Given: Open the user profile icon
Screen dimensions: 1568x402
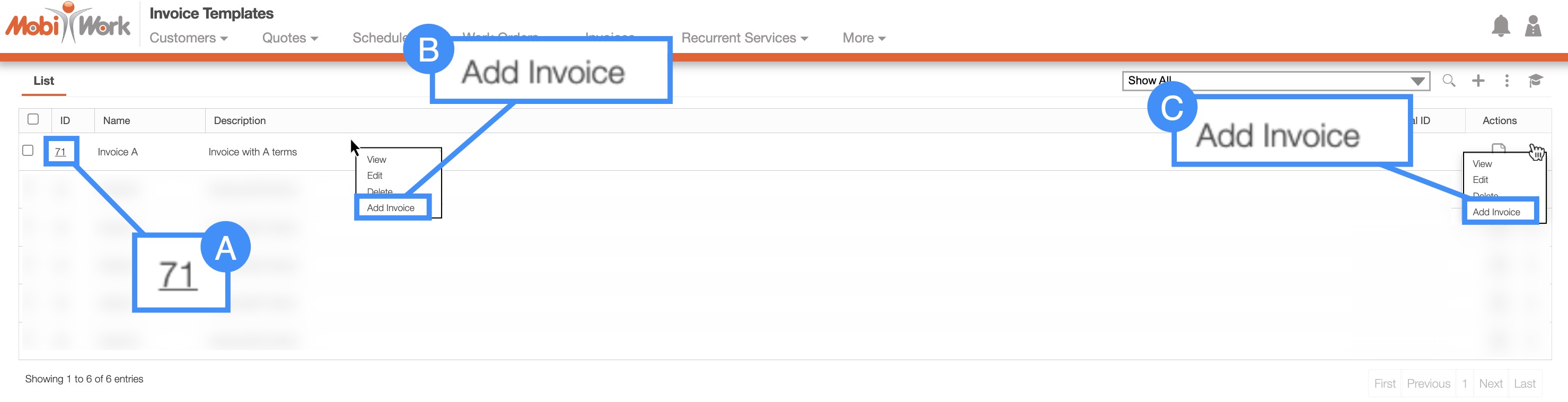Looking at the screenshot, I should click(1532, 25).
